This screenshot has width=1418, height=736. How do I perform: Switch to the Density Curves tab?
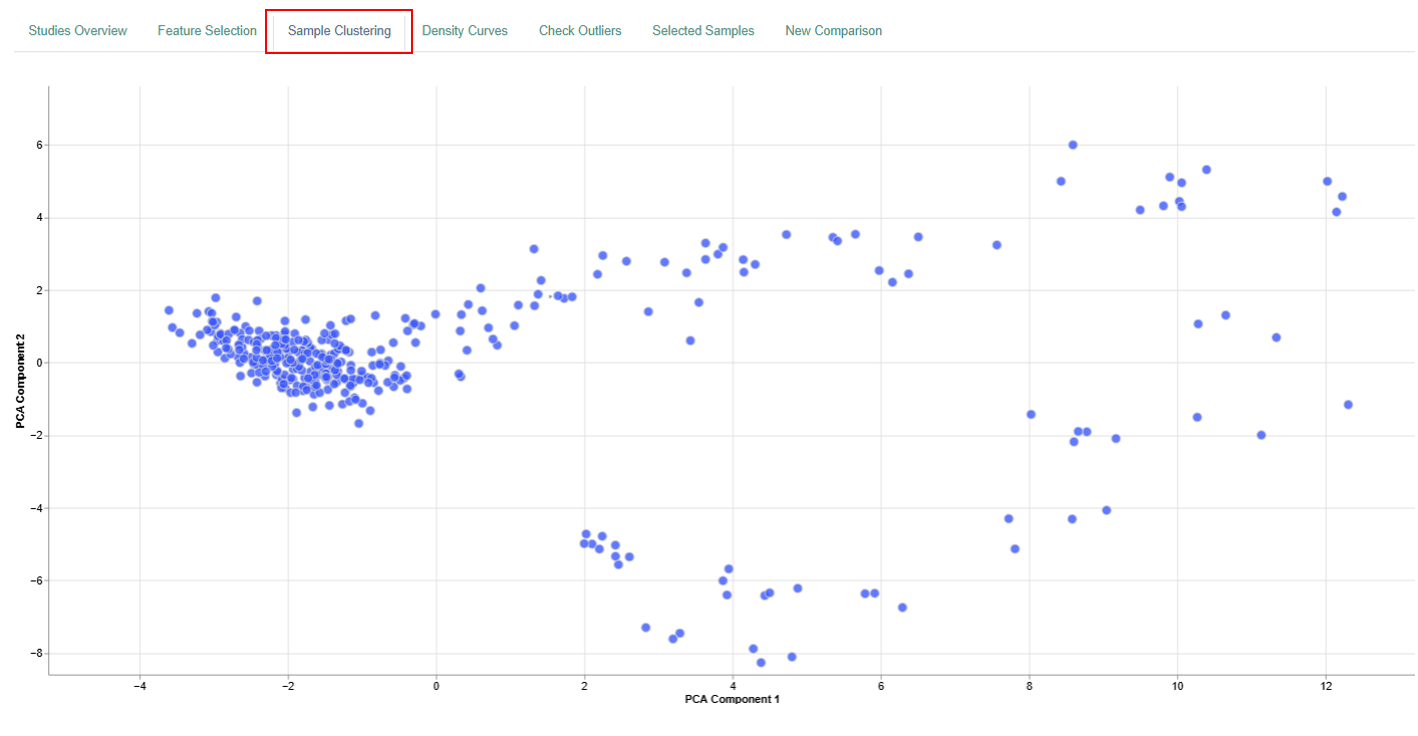tap(464, 30)
